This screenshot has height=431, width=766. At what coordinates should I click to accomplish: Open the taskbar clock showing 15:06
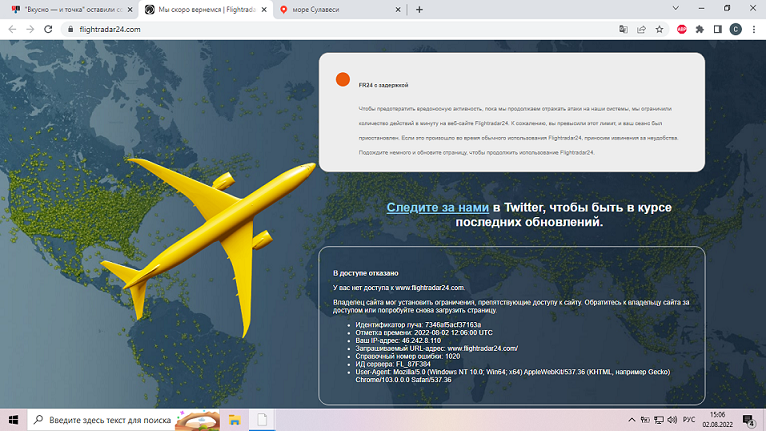tap(718, 420)
